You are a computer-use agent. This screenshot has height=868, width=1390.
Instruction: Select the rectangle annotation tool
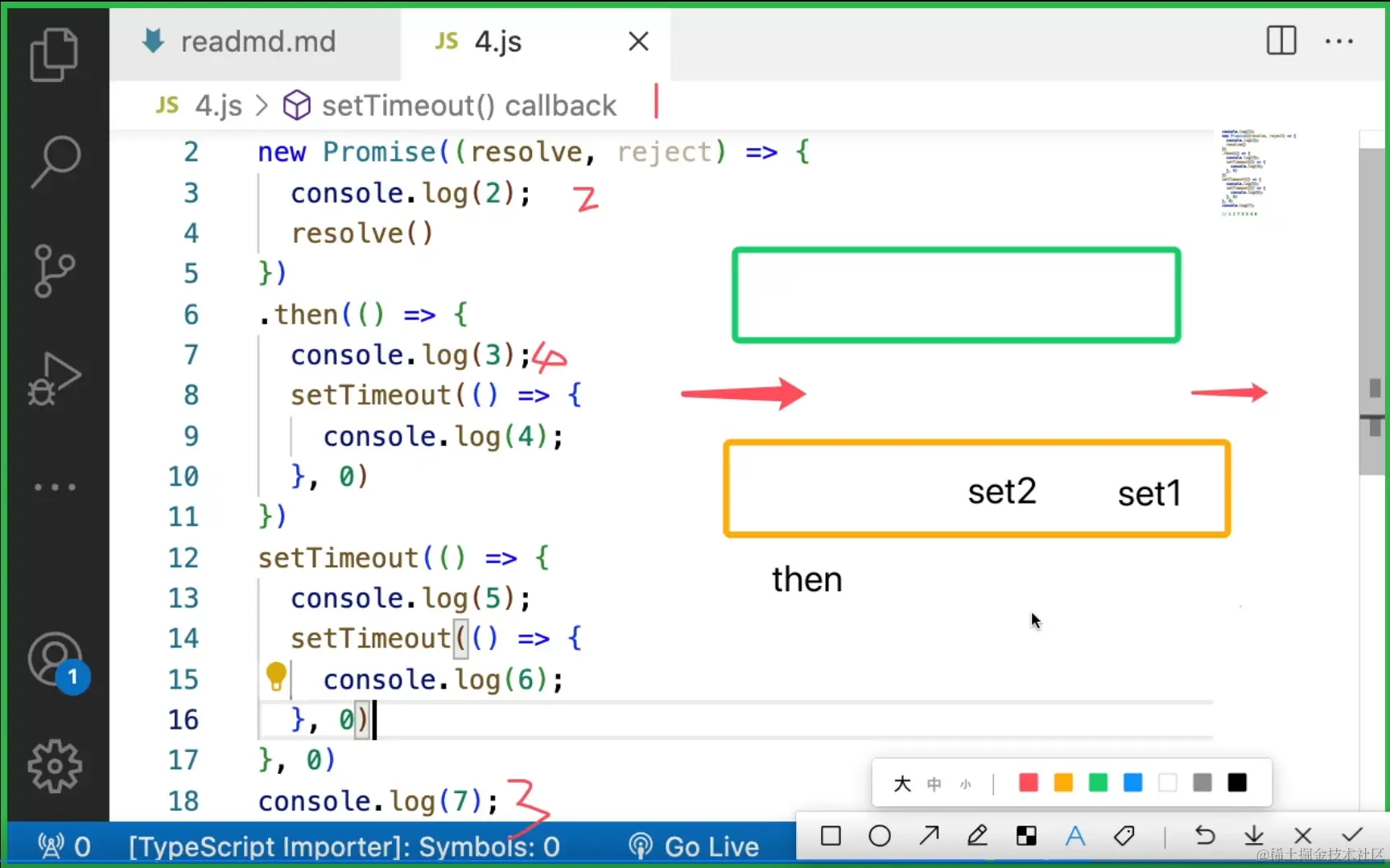point(831,836)
